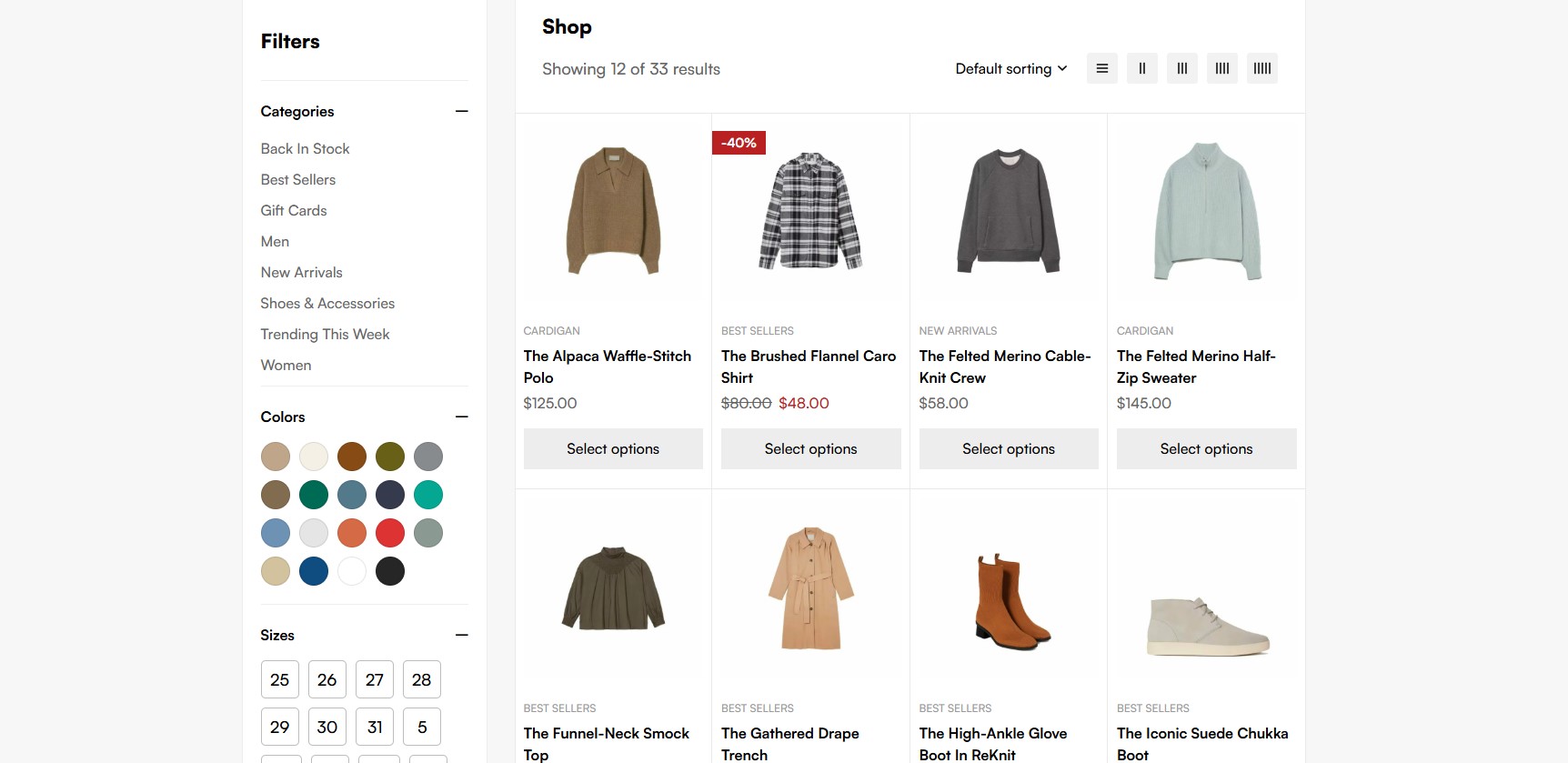Select the bright teal color swatch
Viewport: 1568px width, 763px height.
pyautogui.click(x=428, y=495)
